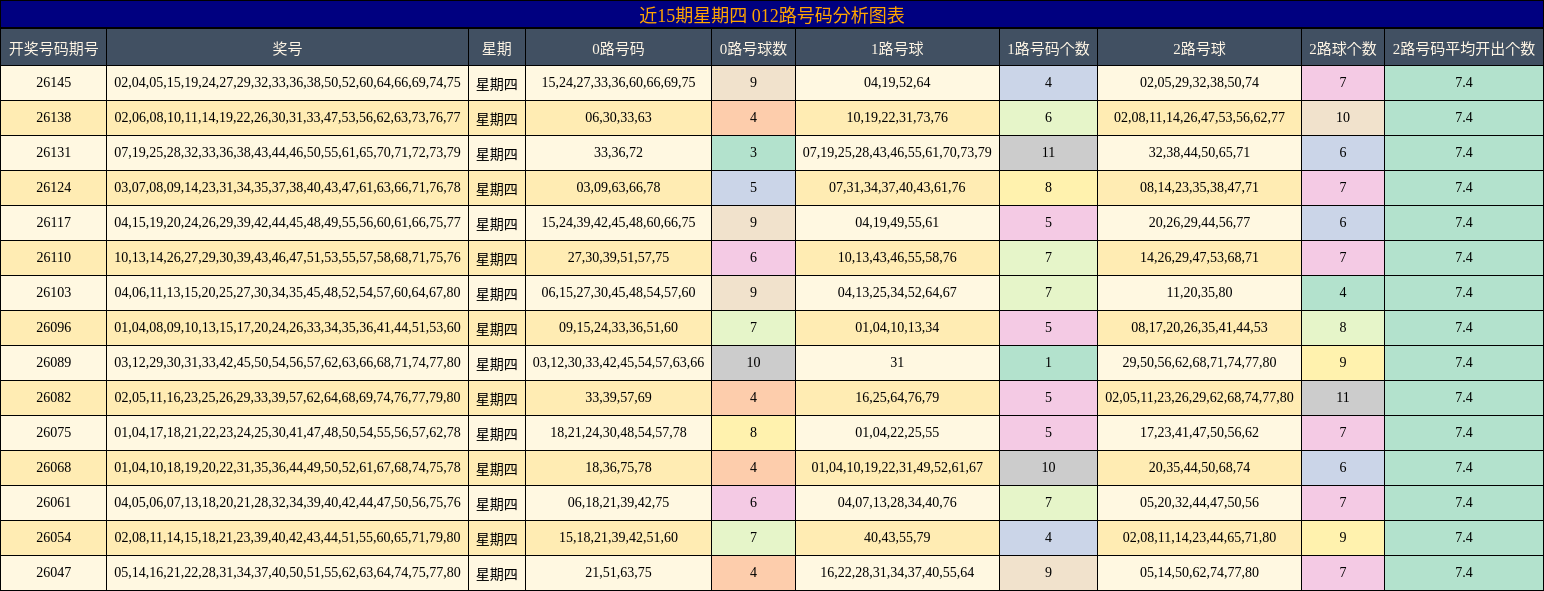1544x591 pixels.
Task: Select the 2路球个数 column header
Action: point(1343,48)
